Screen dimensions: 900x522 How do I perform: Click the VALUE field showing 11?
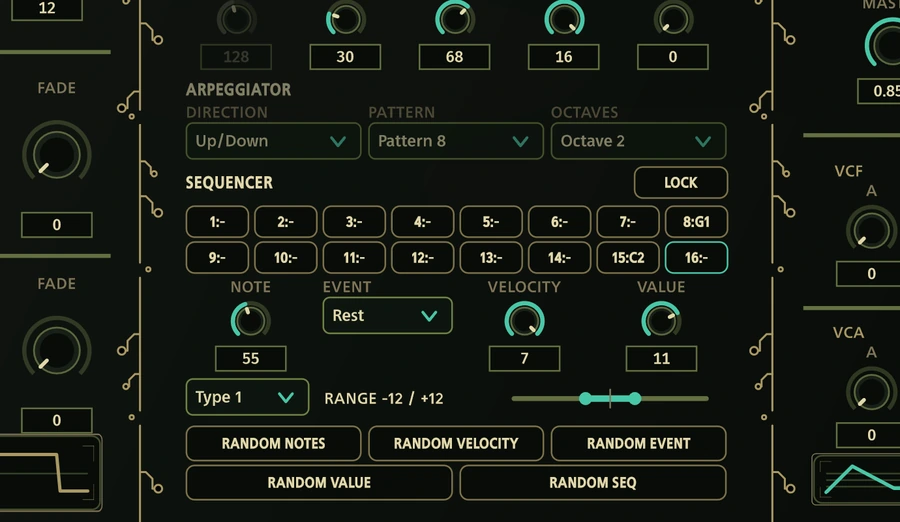(661, 358)
